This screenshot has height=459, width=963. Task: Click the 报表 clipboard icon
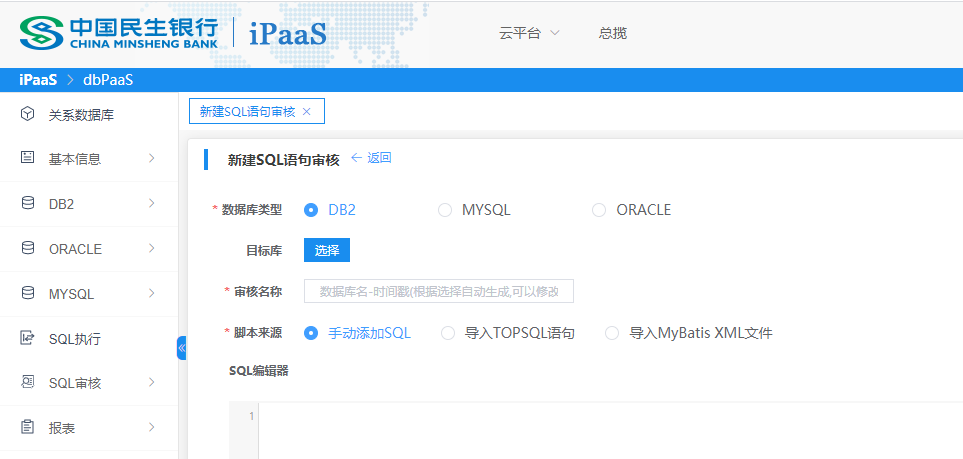click(x=27, y=427)
